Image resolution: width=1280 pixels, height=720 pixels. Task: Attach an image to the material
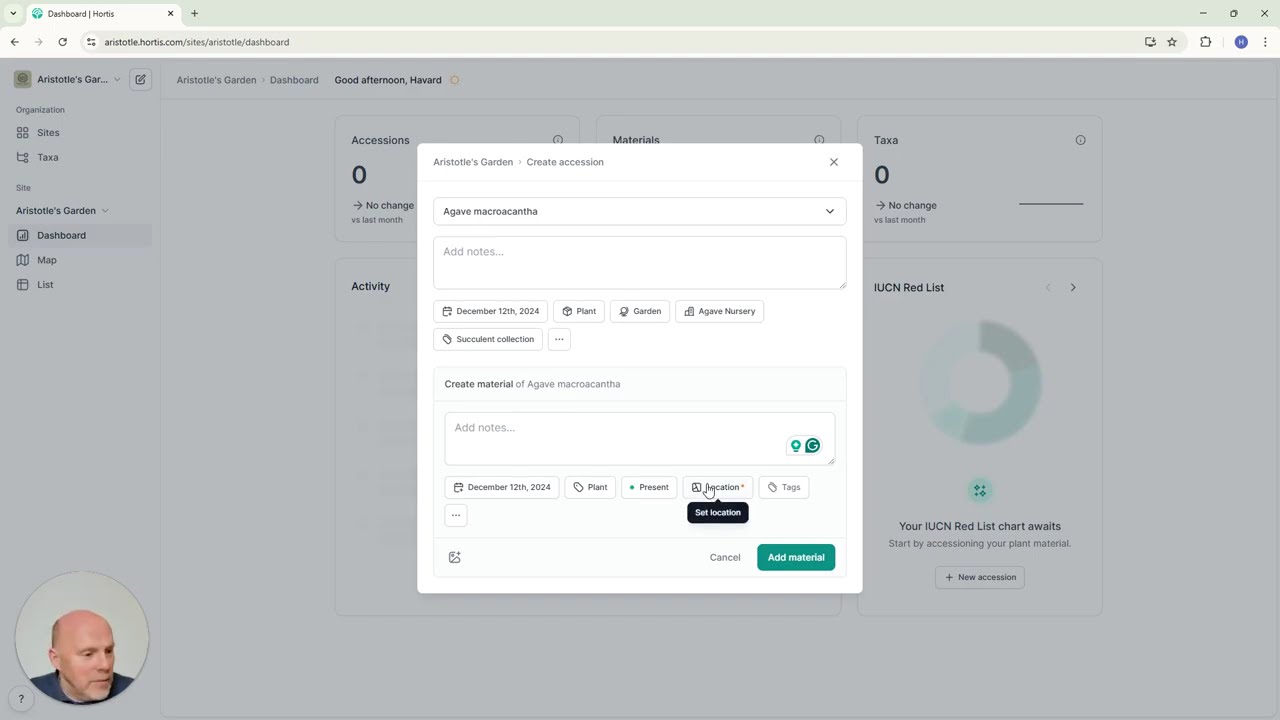[455, 557]
